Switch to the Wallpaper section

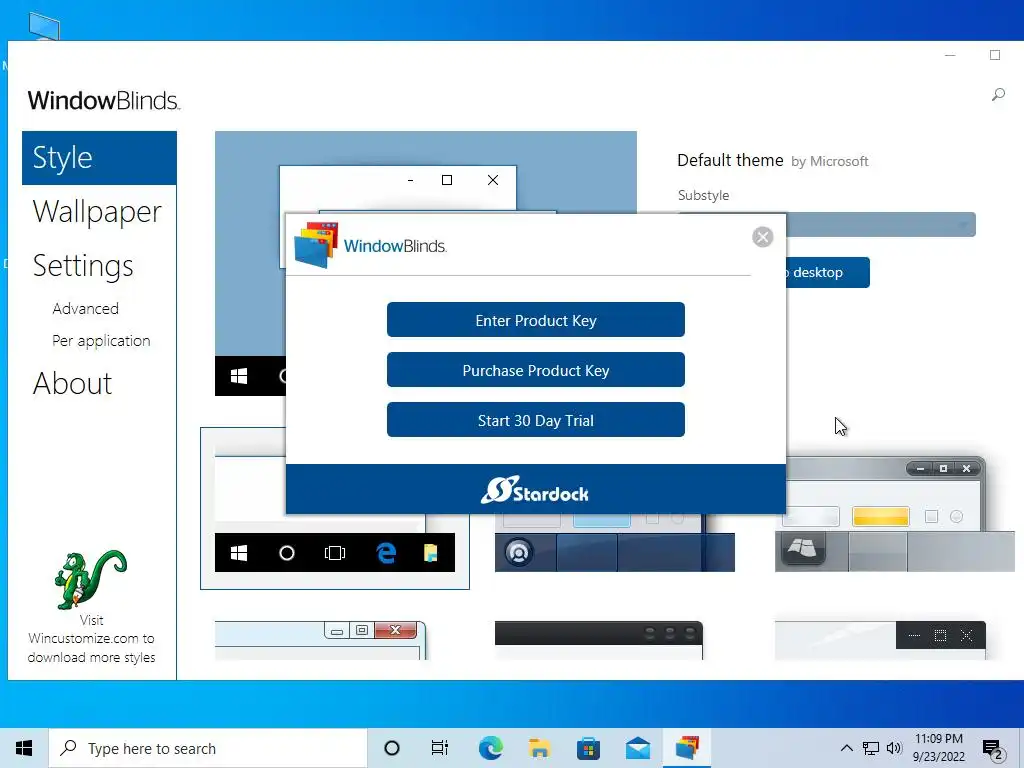[x=97, y=212]
